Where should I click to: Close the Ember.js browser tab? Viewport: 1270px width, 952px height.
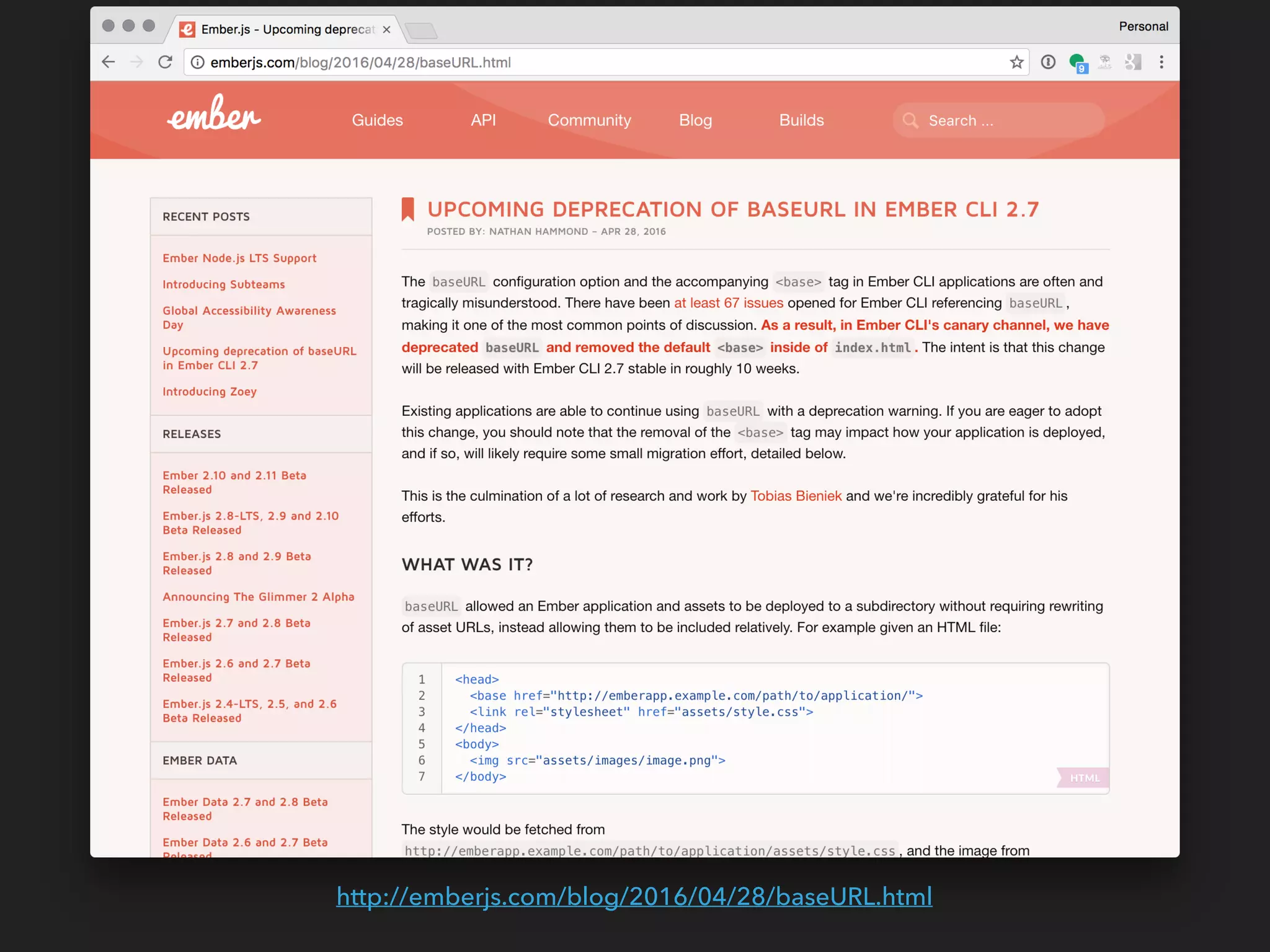click(x=386, y=30)
